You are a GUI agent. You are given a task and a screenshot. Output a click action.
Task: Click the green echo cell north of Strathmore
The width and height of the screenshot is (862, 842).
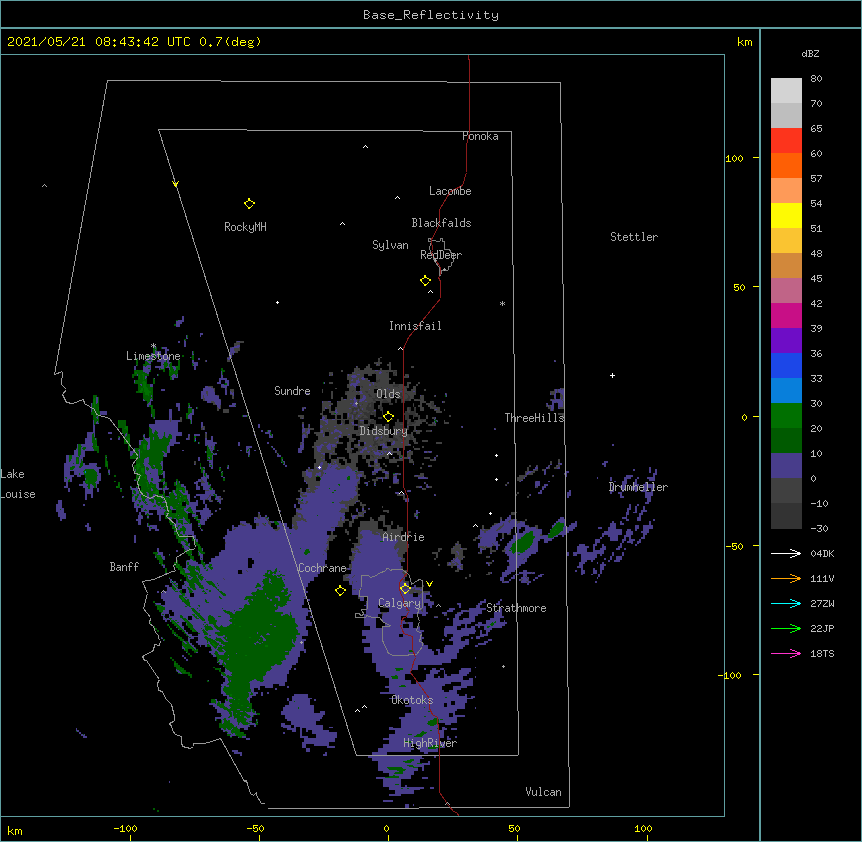[522, 542]
